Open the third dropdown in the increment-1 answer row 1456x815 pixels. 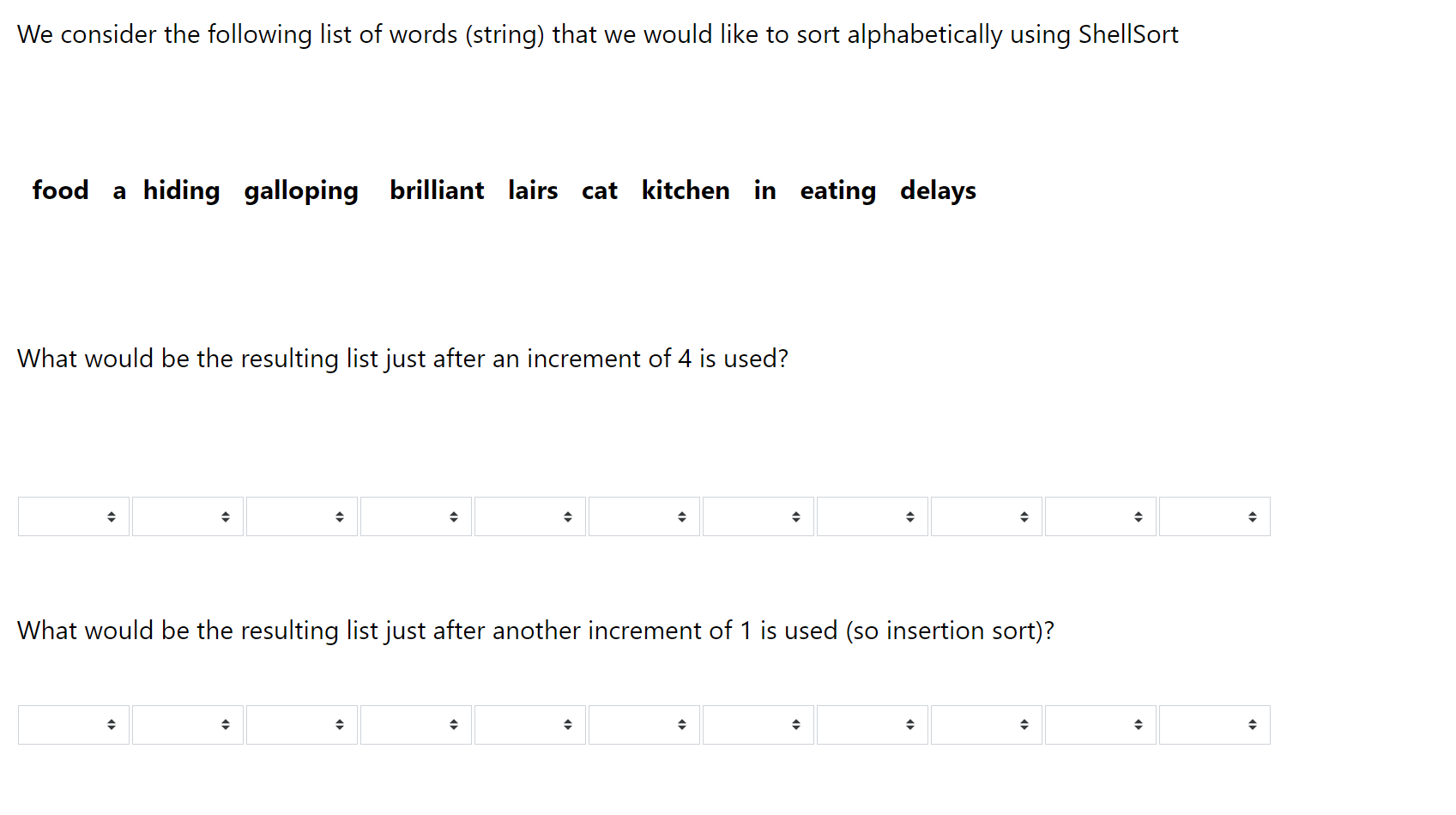pos(302,725)
